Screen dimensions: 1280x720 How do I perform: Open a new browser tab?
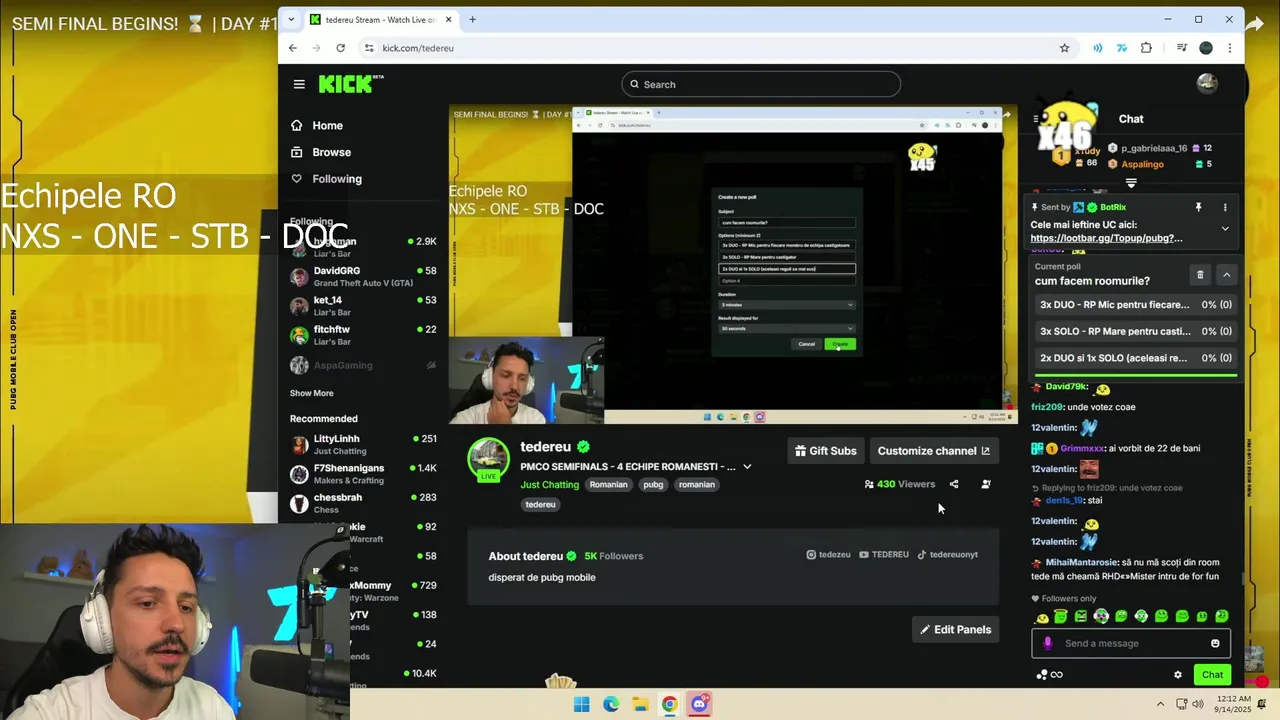point(472,19)
